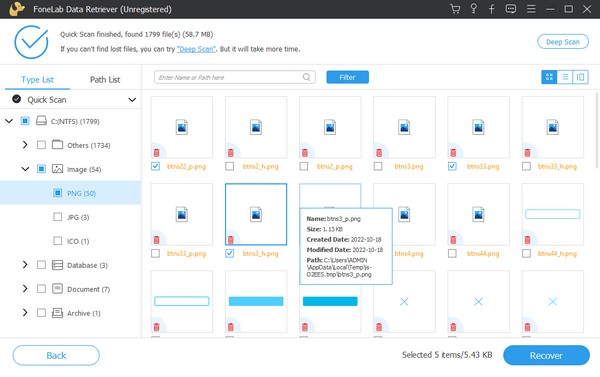Check the Archive (1) checkbox

[41, 313]
